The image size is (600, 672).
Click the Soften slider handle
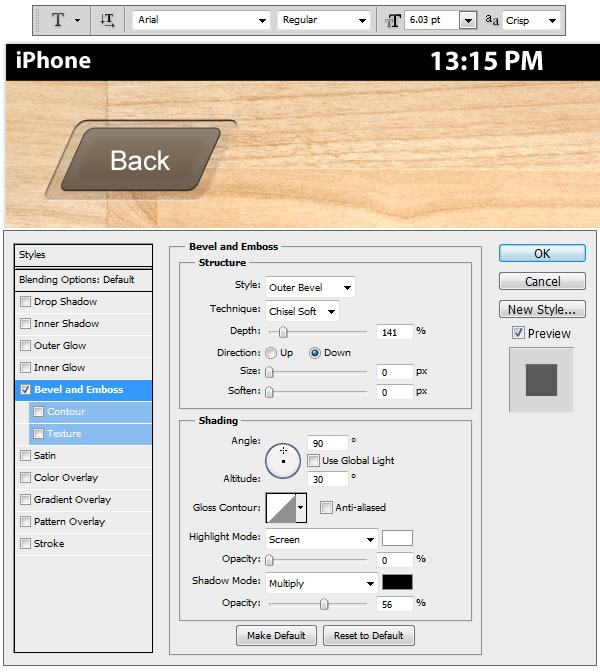[269, 392]
